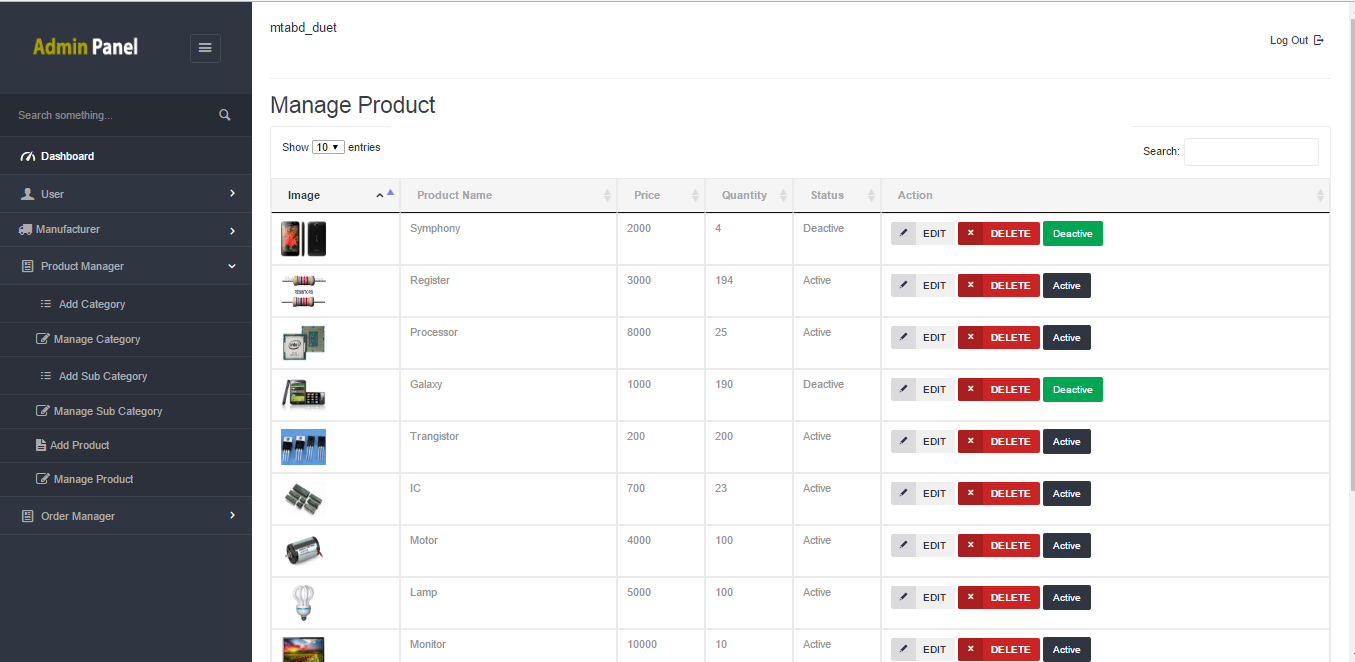1355x662 pixels.
Task: Toggle the green Deactive button for Symphony
Action: (x=1072, y=233)
